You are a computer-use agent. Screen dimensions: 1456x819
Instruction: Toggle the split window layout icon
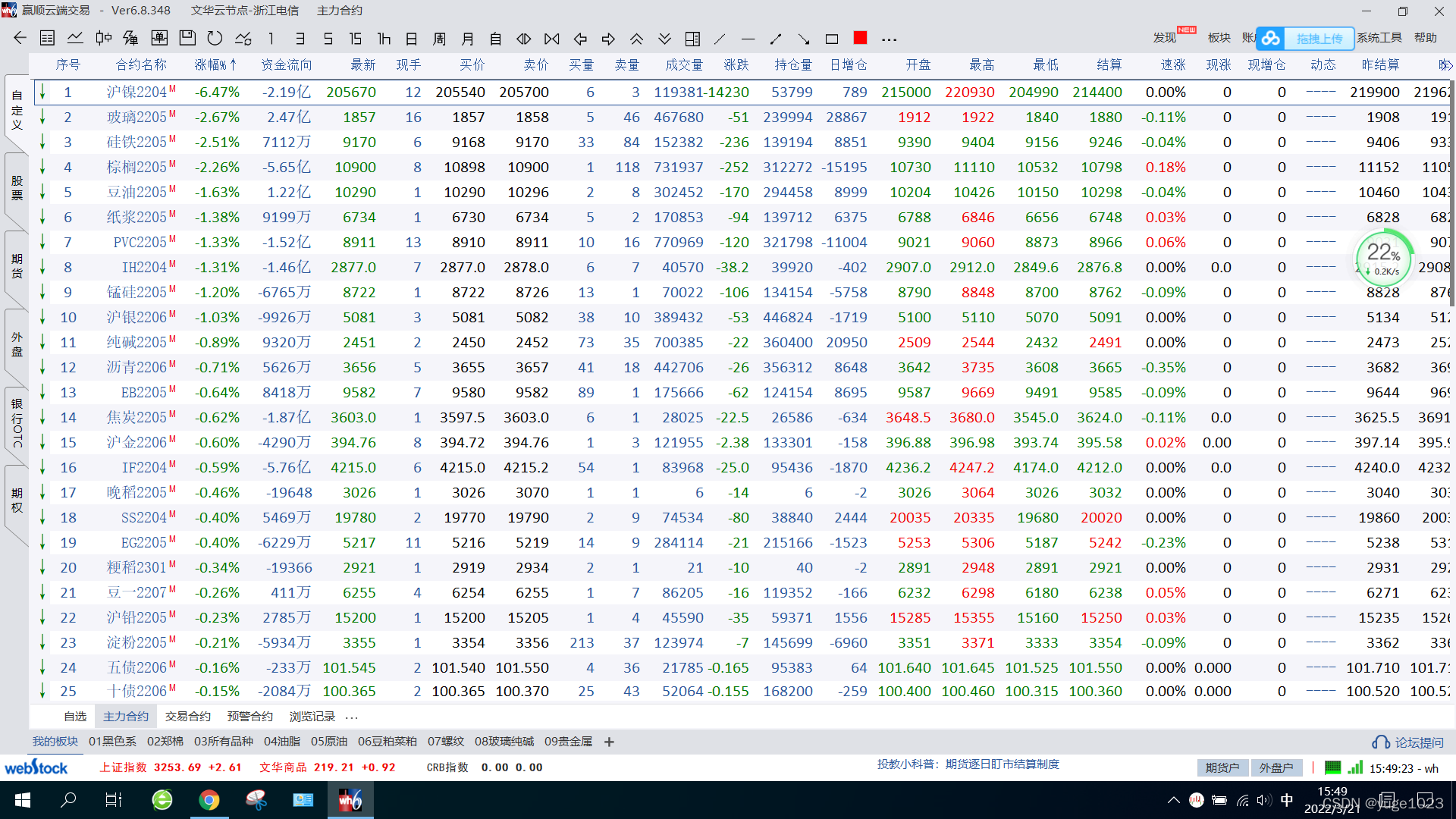coord(692,38)
